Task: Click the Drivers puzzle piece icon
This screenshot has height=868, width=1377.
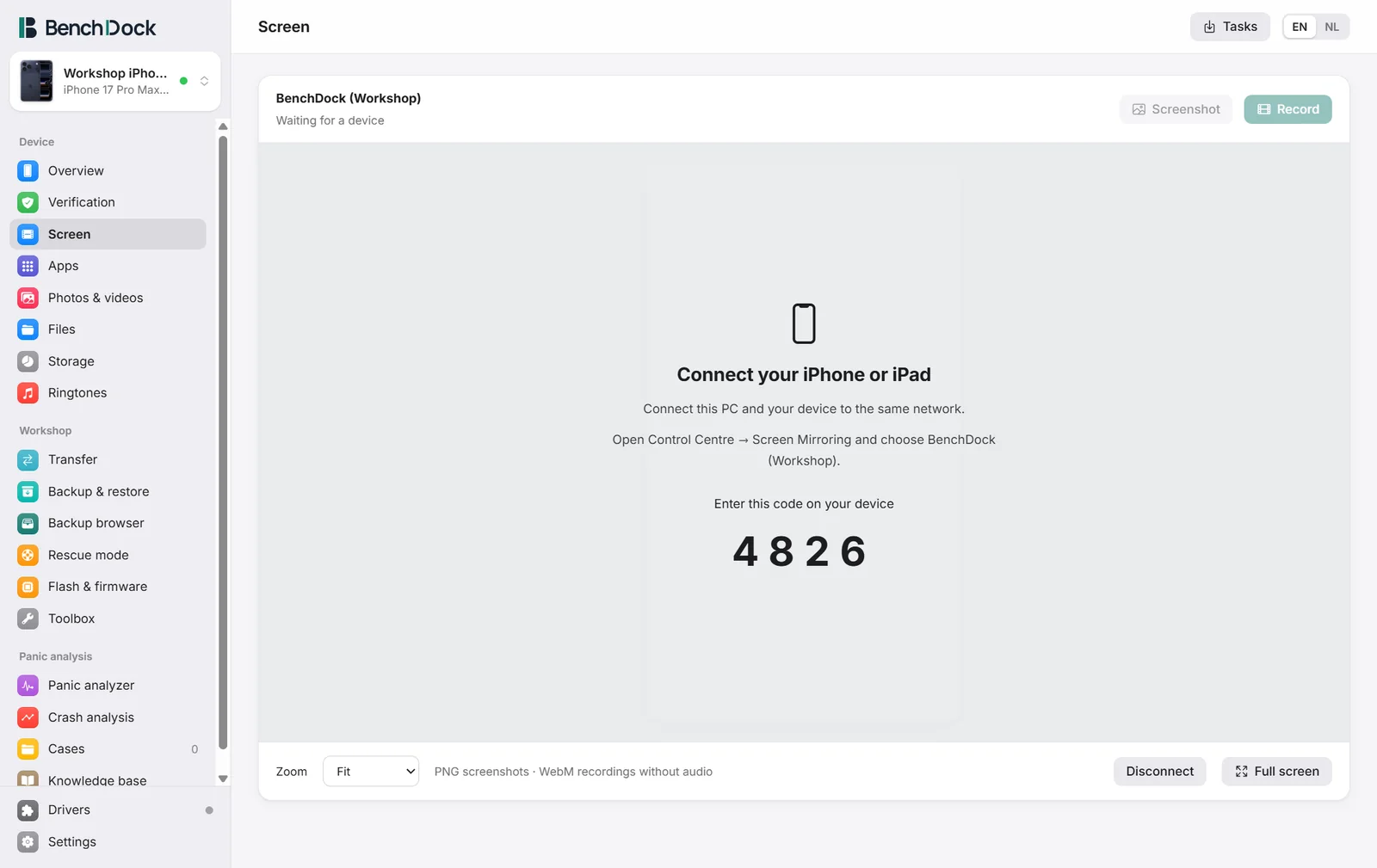Action: coord(28,810)
